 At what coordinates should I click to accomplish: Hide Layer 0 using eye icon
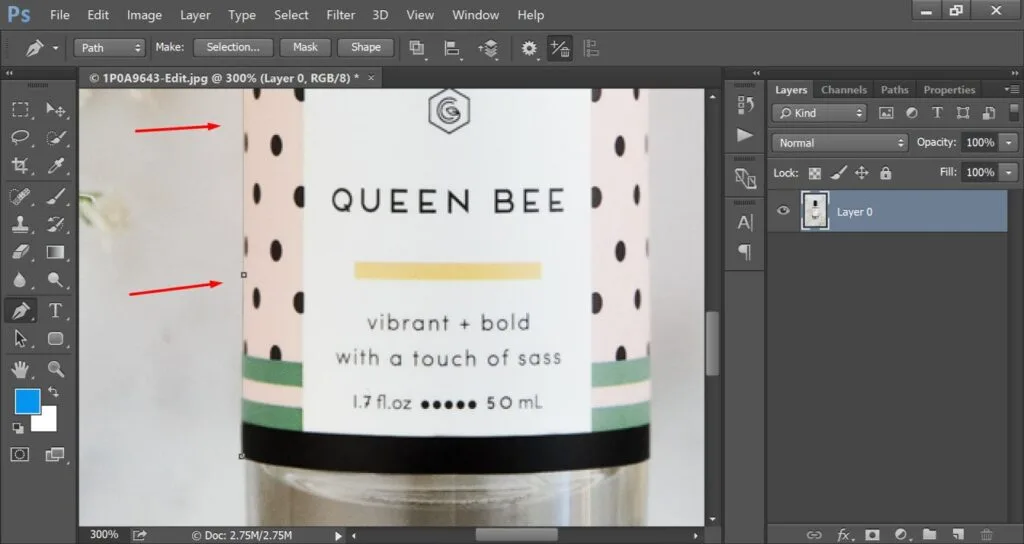click(784, 211)
